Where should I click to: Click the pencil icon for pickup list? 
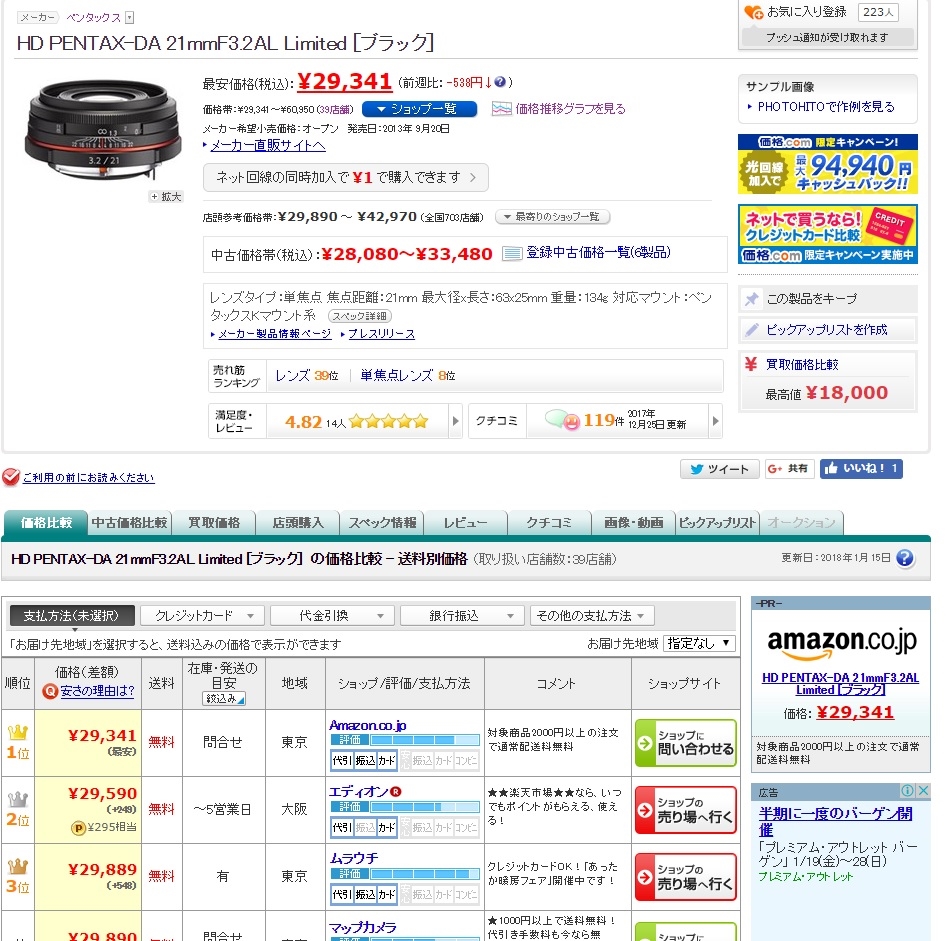[x=751, y=329]
